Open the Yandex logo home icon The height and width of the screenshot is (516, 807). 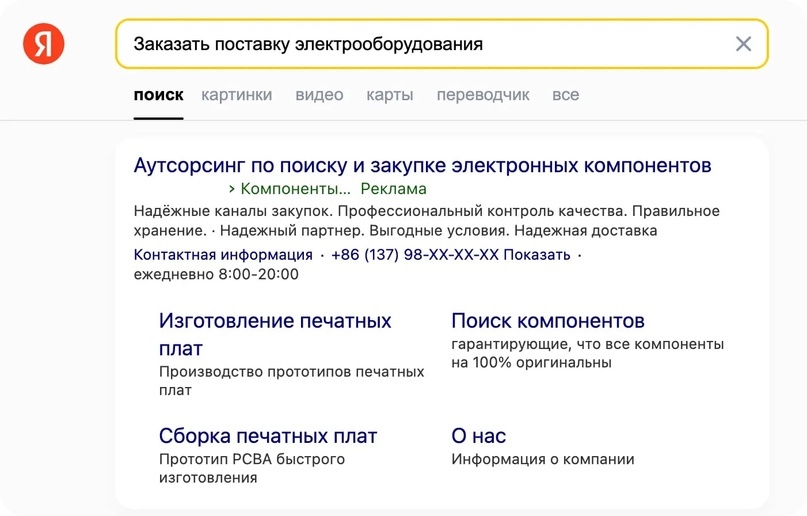(44, 44)
